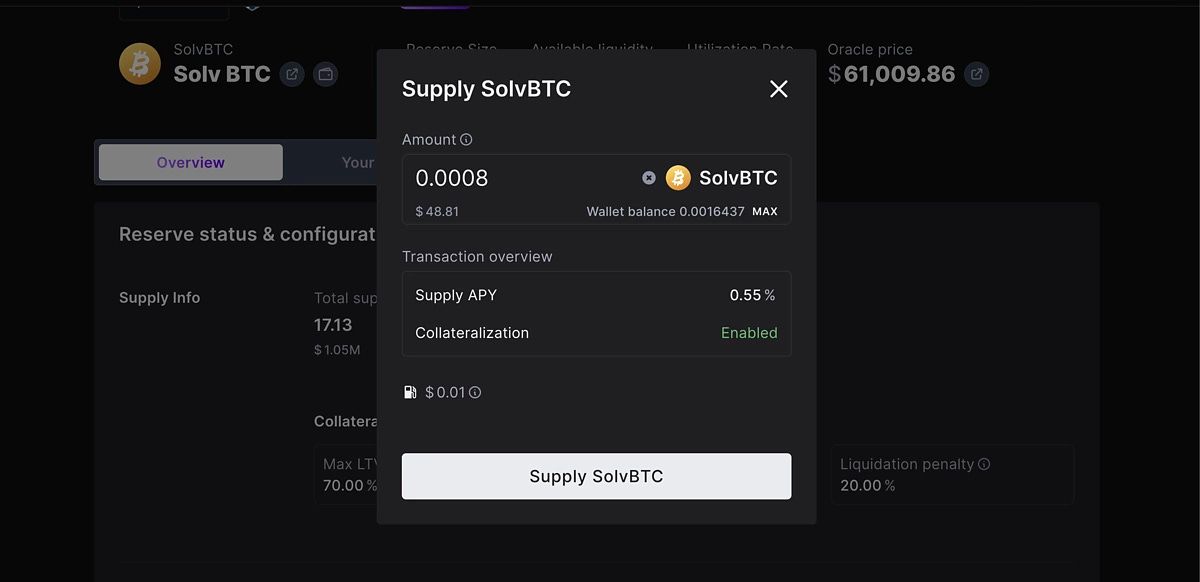
Task: Click the gas pump fee icon
Action: click(410, 393)
